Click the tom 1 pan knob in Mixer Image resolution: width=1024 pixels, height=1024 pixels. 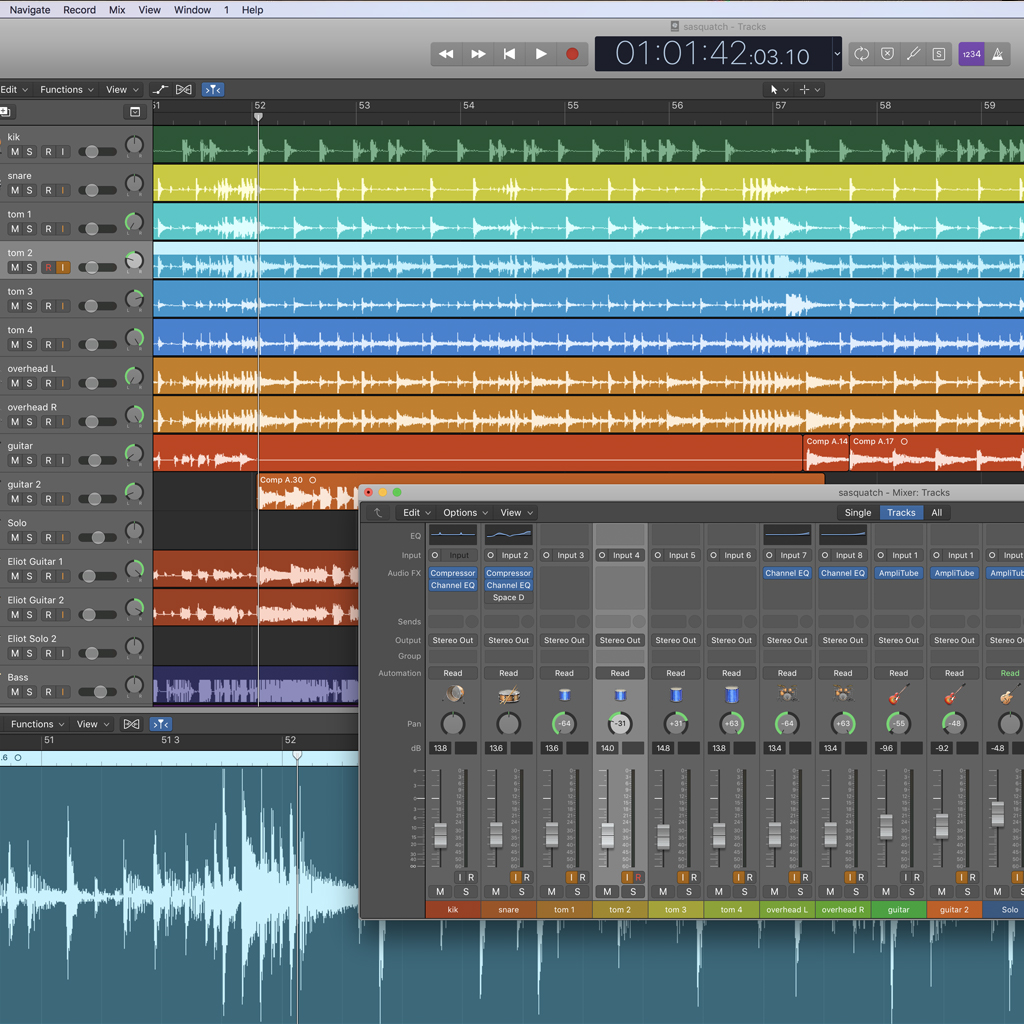coord(564,723)
